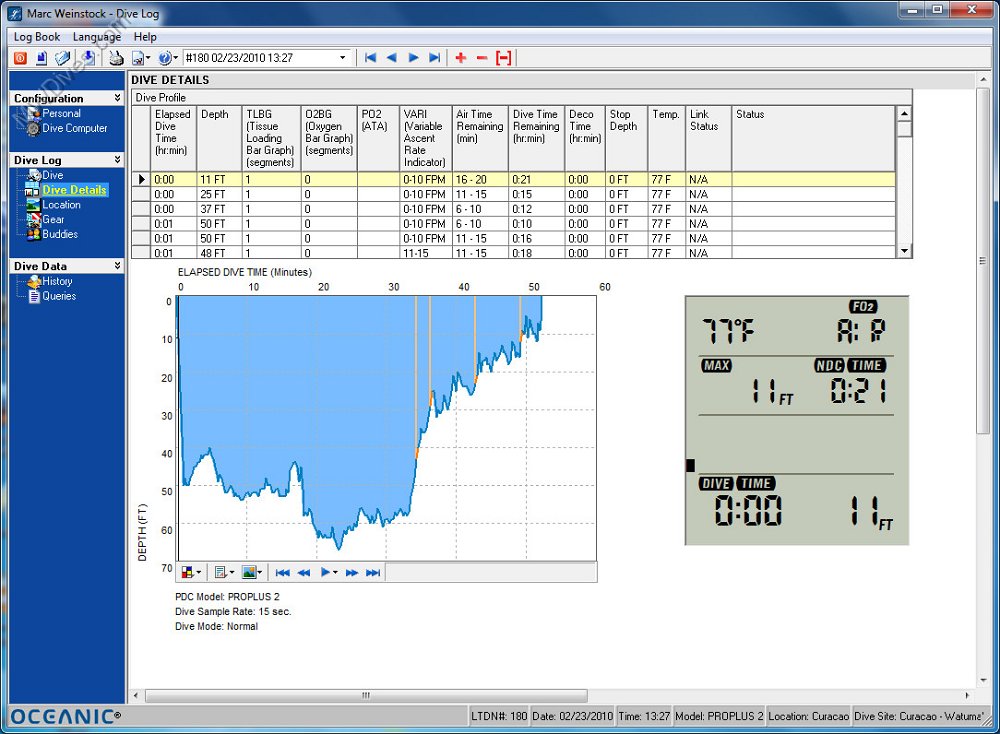Image resolution: width=1000 pixels, height=734 pixels.
Task: Open the Language menu
Action: [97, 37]
